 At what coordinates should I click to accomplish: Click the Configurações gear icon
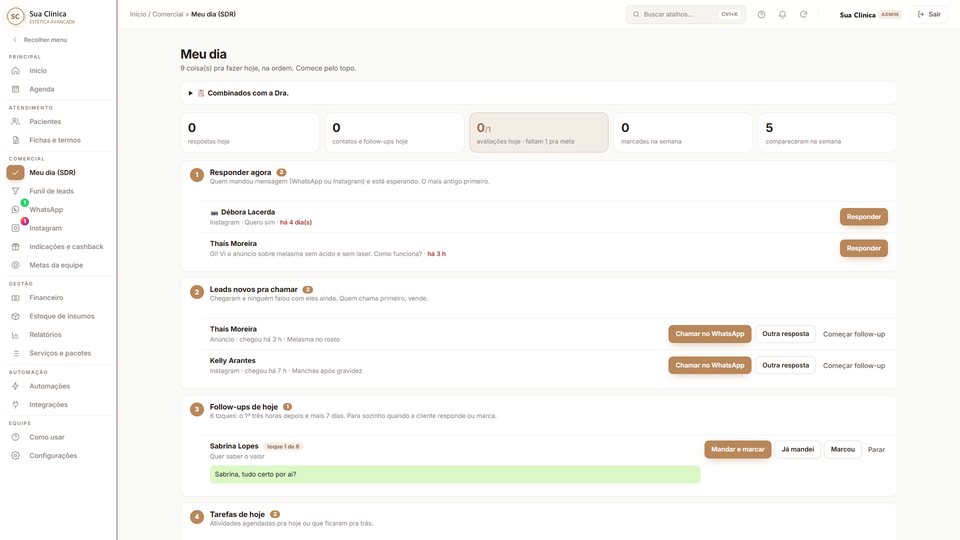15,456
